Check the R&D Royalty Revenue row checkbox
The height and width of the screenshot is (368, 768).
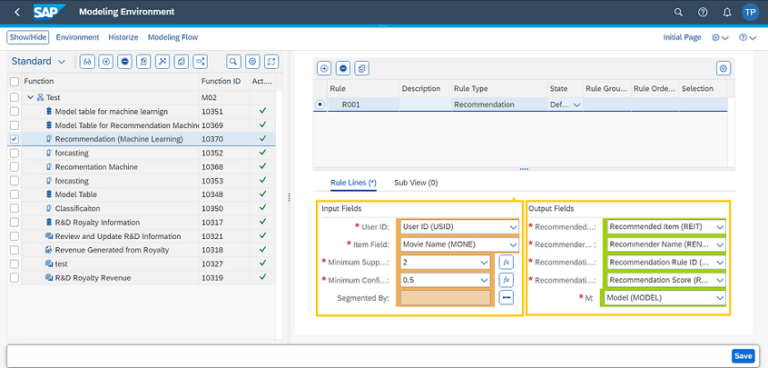[15, 278]
